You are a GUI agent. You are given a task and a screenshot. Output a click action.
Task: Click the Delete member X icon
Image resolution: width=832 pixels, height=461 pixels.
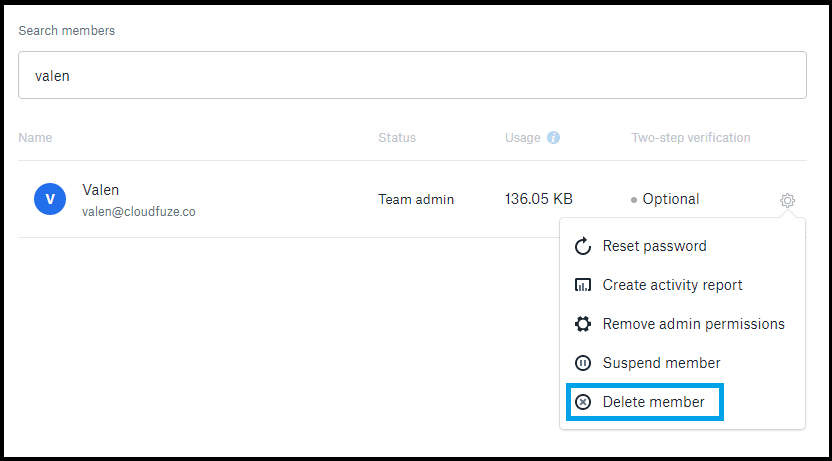[583, 402]
